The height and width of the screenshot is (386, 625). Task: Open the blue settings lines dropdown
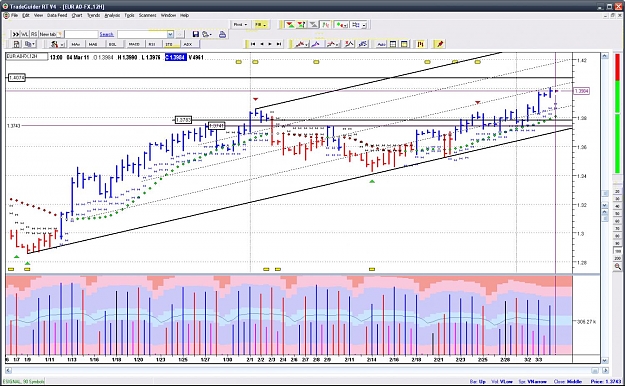pos(358,25)
